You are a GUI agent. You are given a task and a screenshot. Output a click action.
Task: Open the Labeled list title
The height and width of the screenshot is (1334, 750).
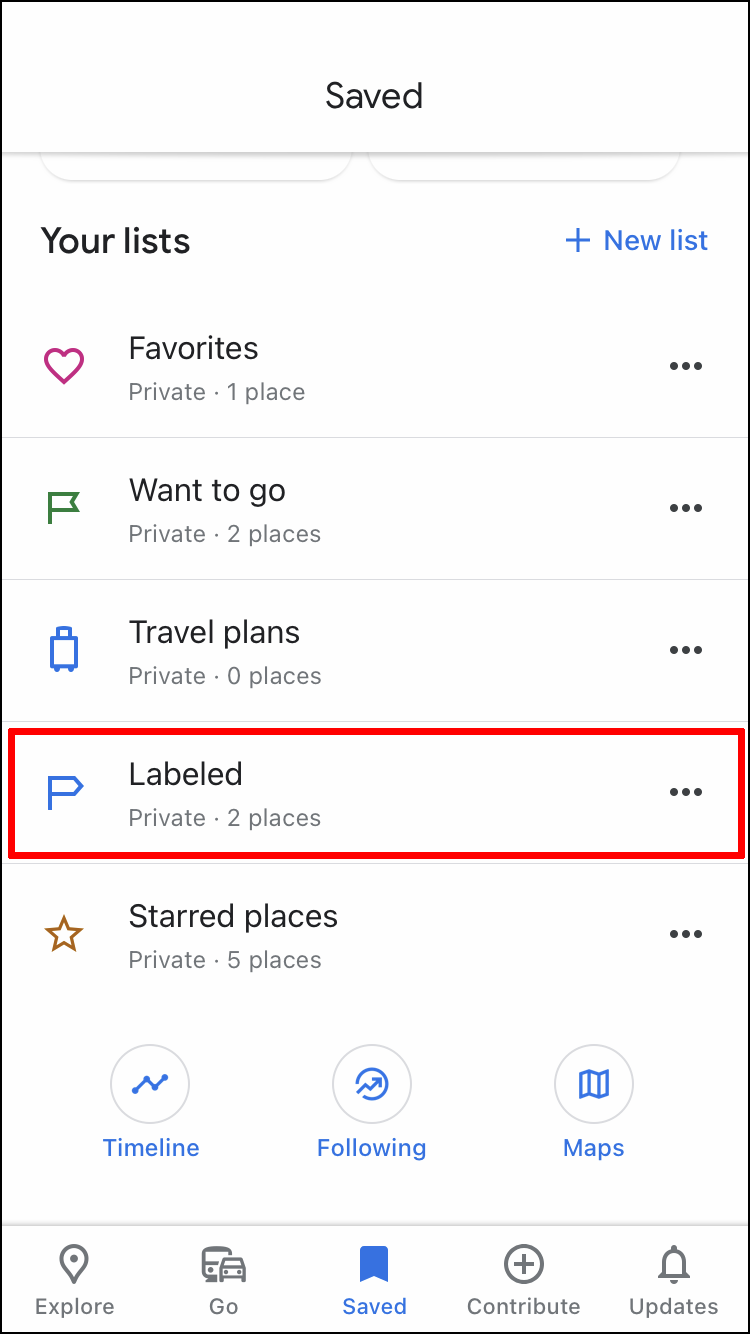[x=186, y=774]
